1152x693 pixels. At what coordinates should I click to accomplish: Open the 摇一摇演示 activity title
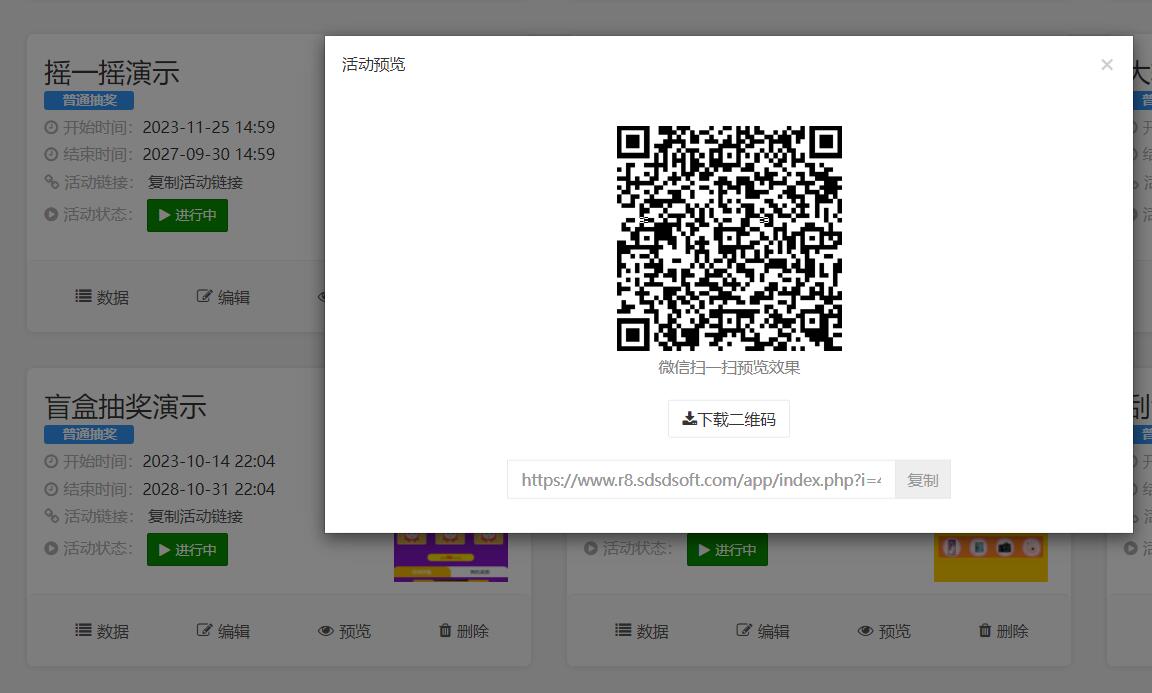point(112,73)
